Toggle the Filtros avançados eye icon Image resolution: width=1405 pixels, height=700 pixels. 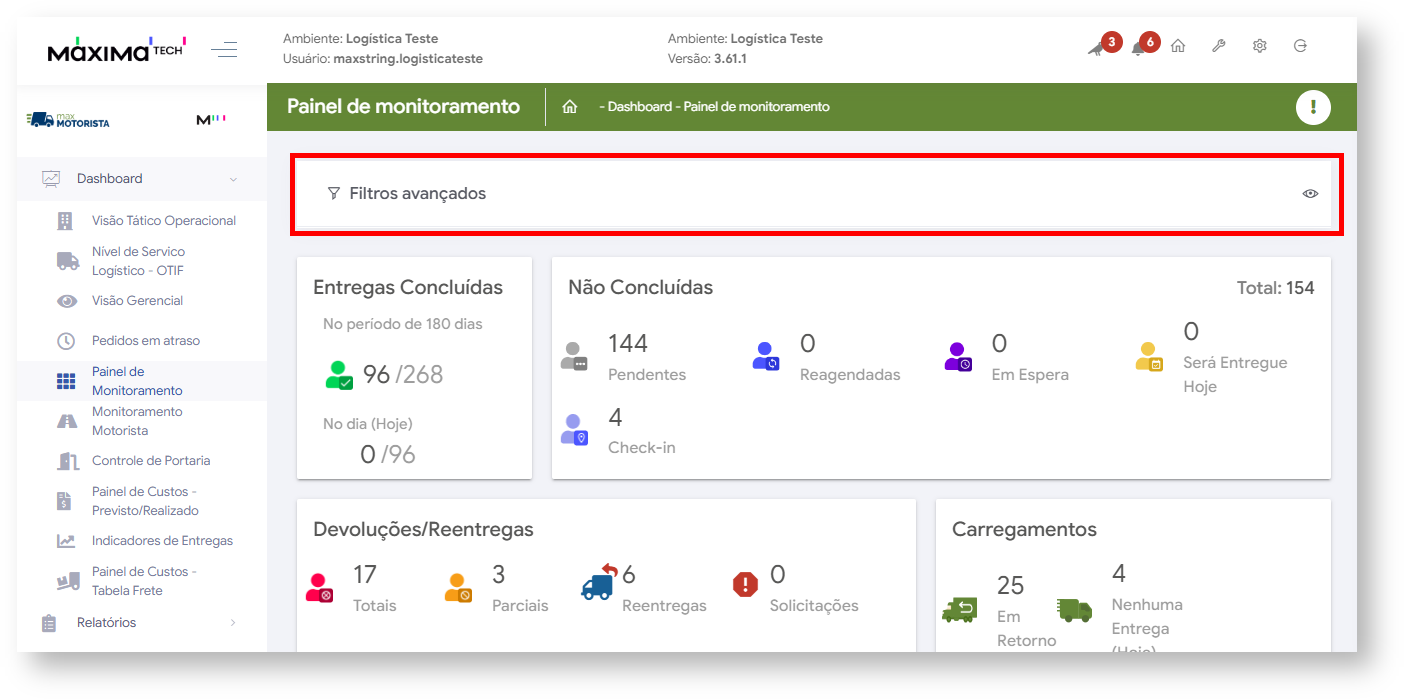click(x=1310, y=194)
